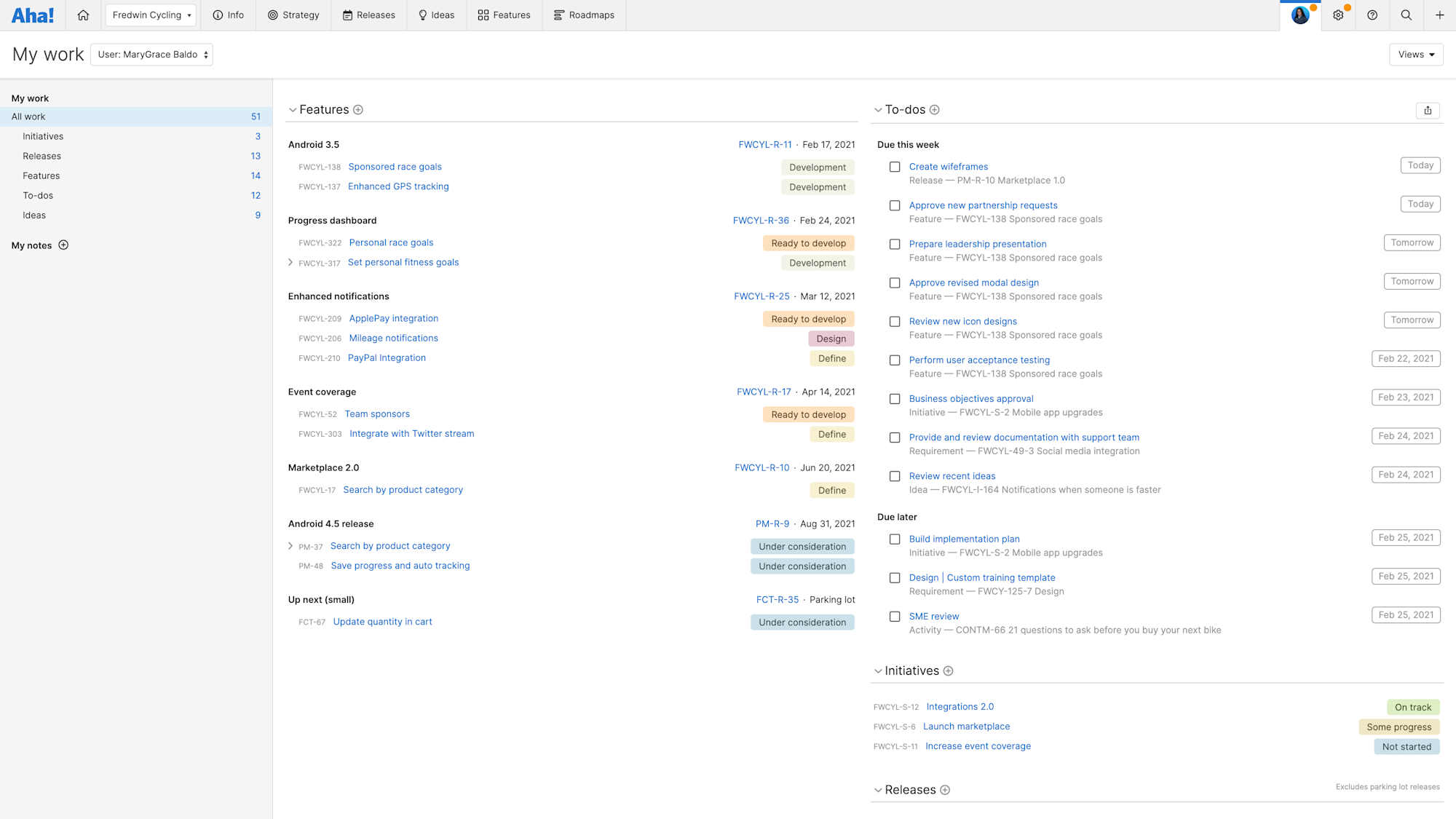The height and width of the screenshot is (819, 1456).
Task: Open the Roadmaps menu item
Action: point(584,15)
